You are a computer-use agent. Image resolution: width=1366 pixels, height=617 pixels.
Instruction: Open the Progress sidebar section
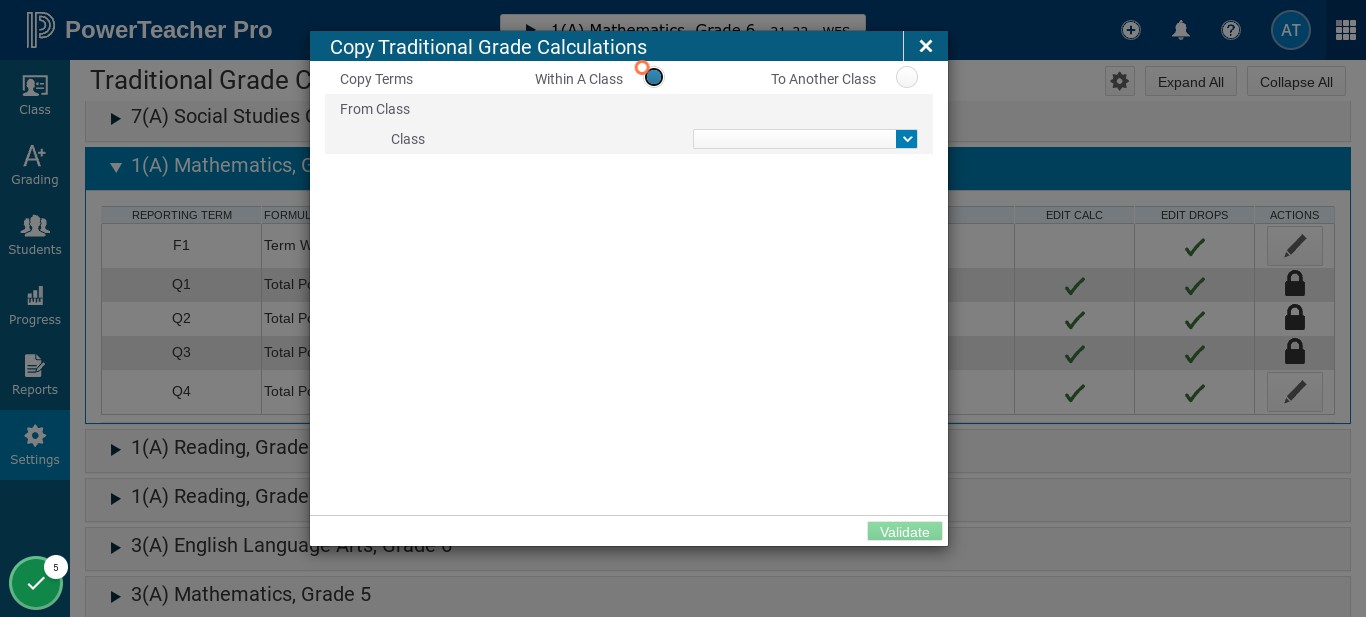coord(35,305)
